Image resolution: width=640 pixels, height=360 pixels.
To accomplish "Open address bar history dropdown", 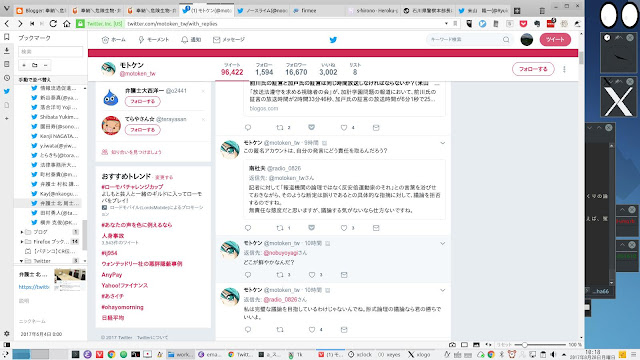I will [x=446, y=24].
